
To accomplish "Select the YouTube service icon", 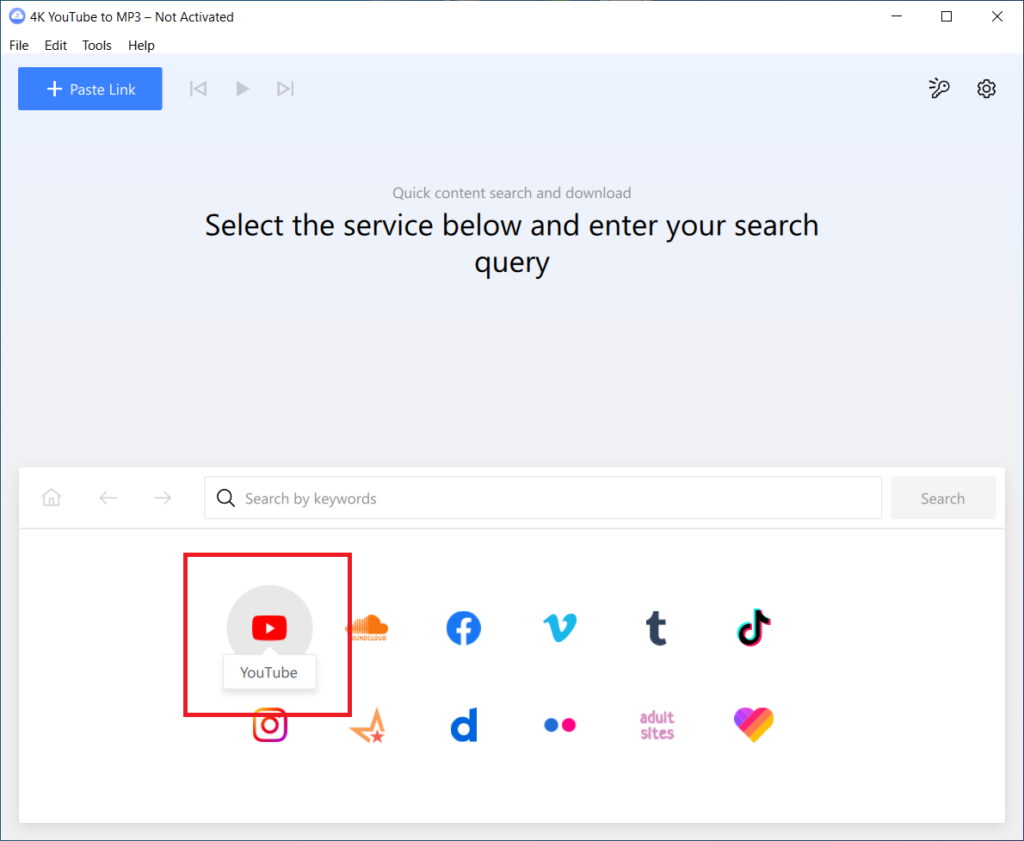I will pyautogui.click(x=269, y=627).
